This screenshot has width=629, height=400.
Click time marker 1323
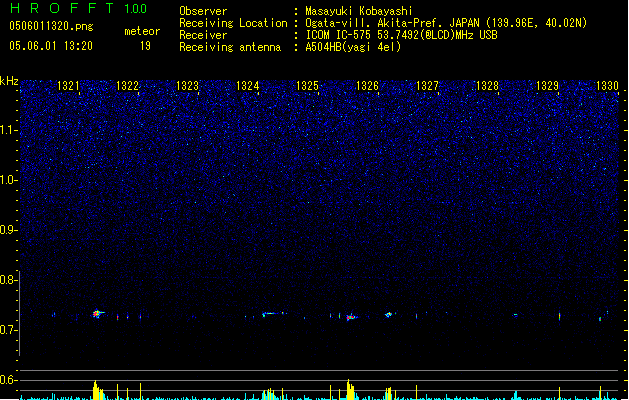coord(187,86)
